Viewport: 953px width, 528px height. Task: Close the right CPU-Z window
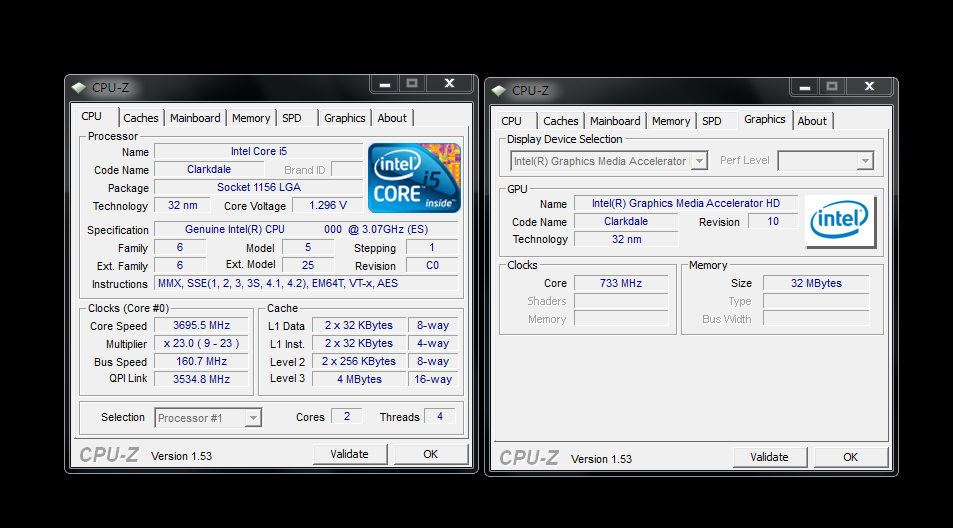click(x=869, y=87)
